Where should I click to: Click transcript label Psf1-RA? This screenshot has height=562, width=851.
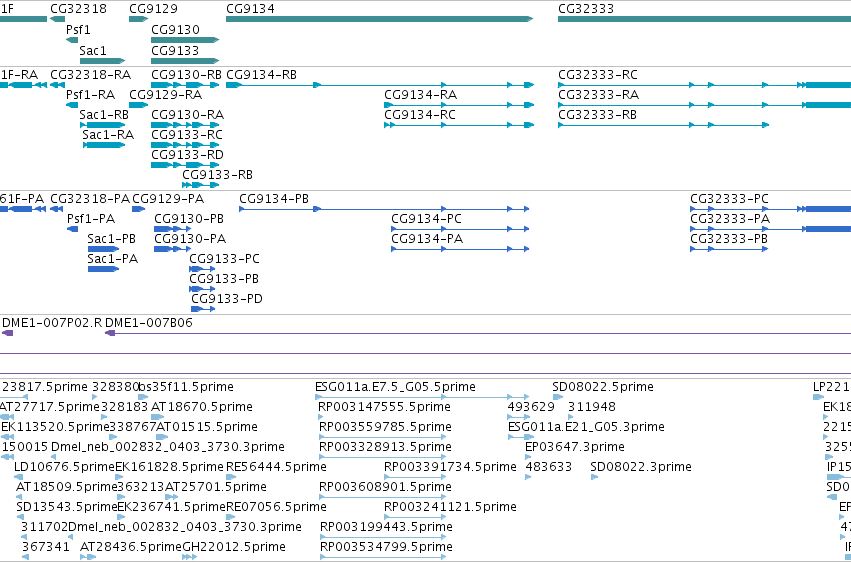[x=90, y=95]
